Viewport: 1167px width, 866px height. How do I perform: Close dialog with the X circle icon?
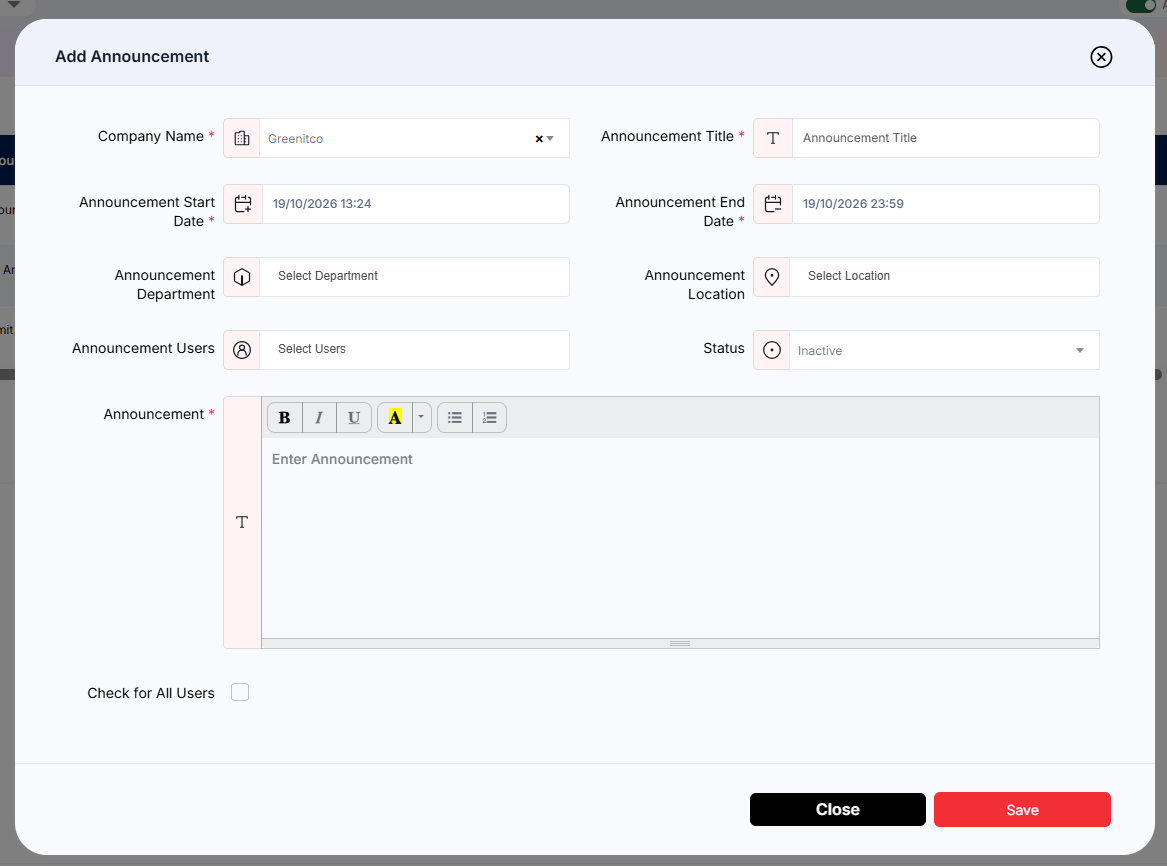[x=1101, y=57]
